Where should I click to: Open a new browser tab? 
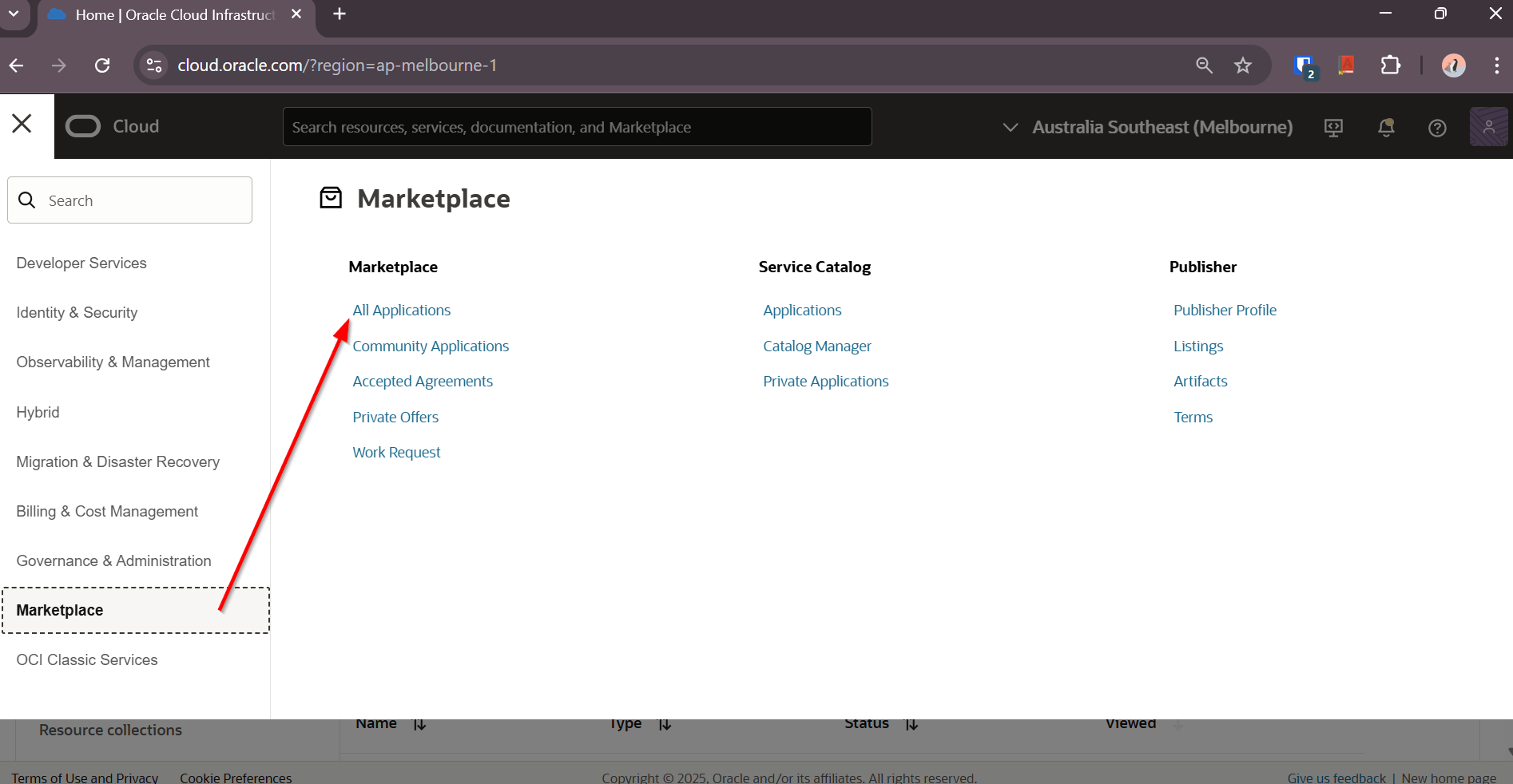(340, 14)
